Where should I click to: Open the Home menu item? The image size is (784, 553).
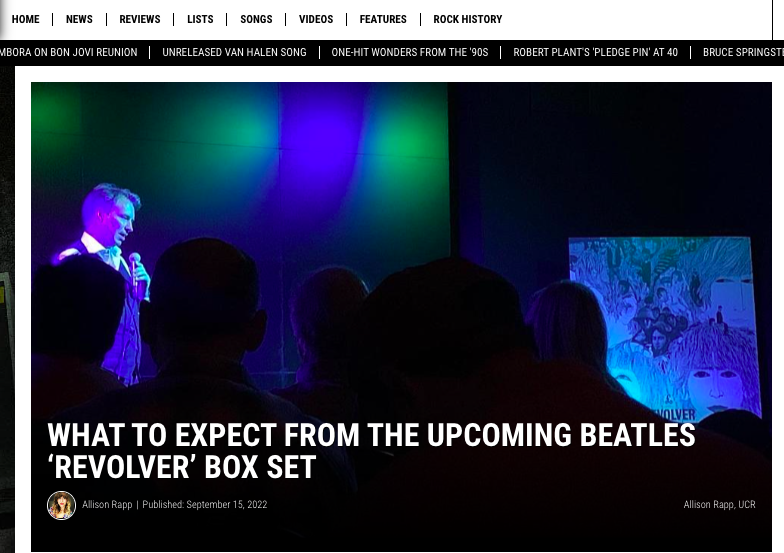tap(26, 19)
